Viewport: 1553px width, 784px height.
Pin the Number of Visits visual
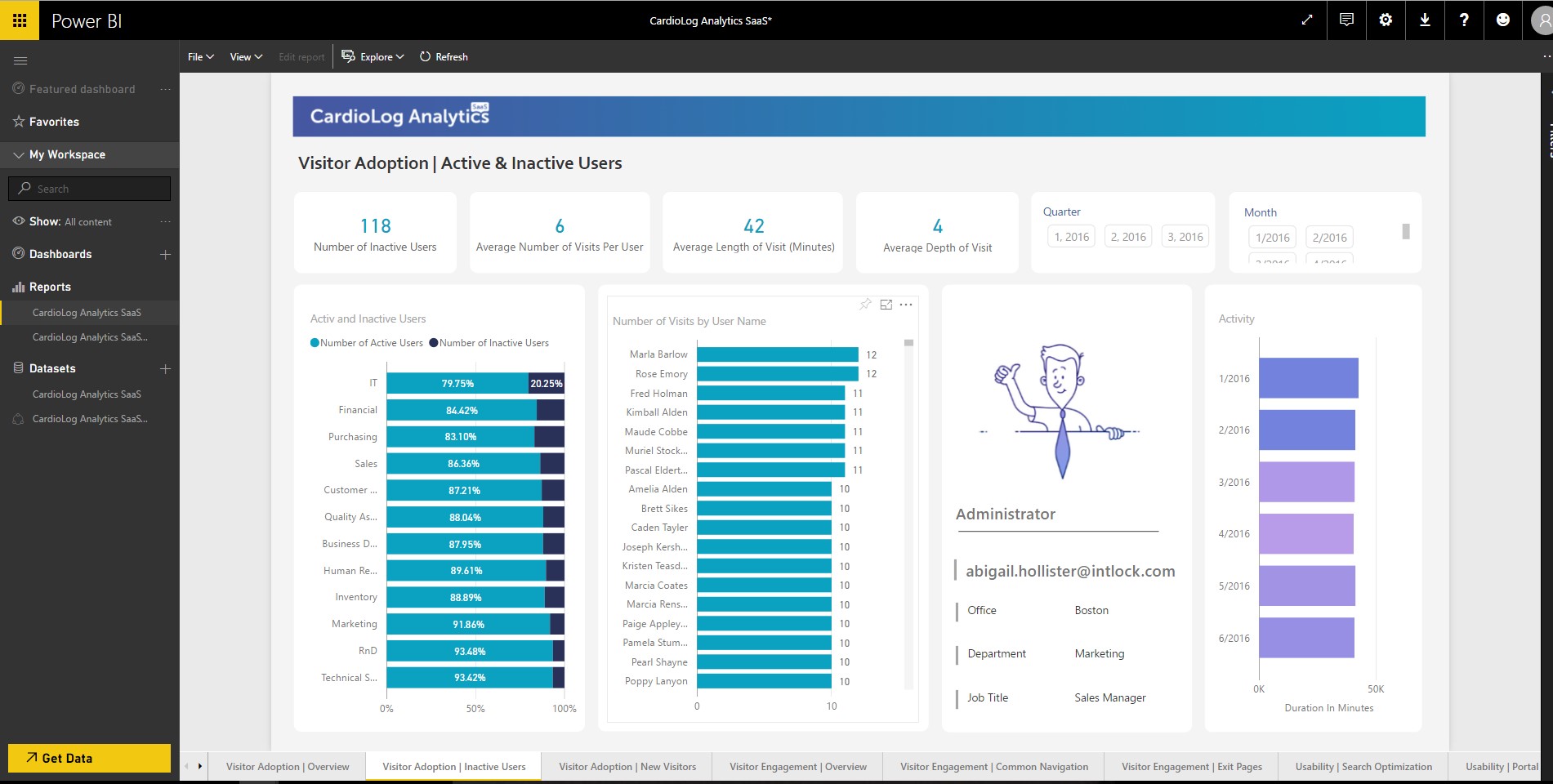[865, 305]
